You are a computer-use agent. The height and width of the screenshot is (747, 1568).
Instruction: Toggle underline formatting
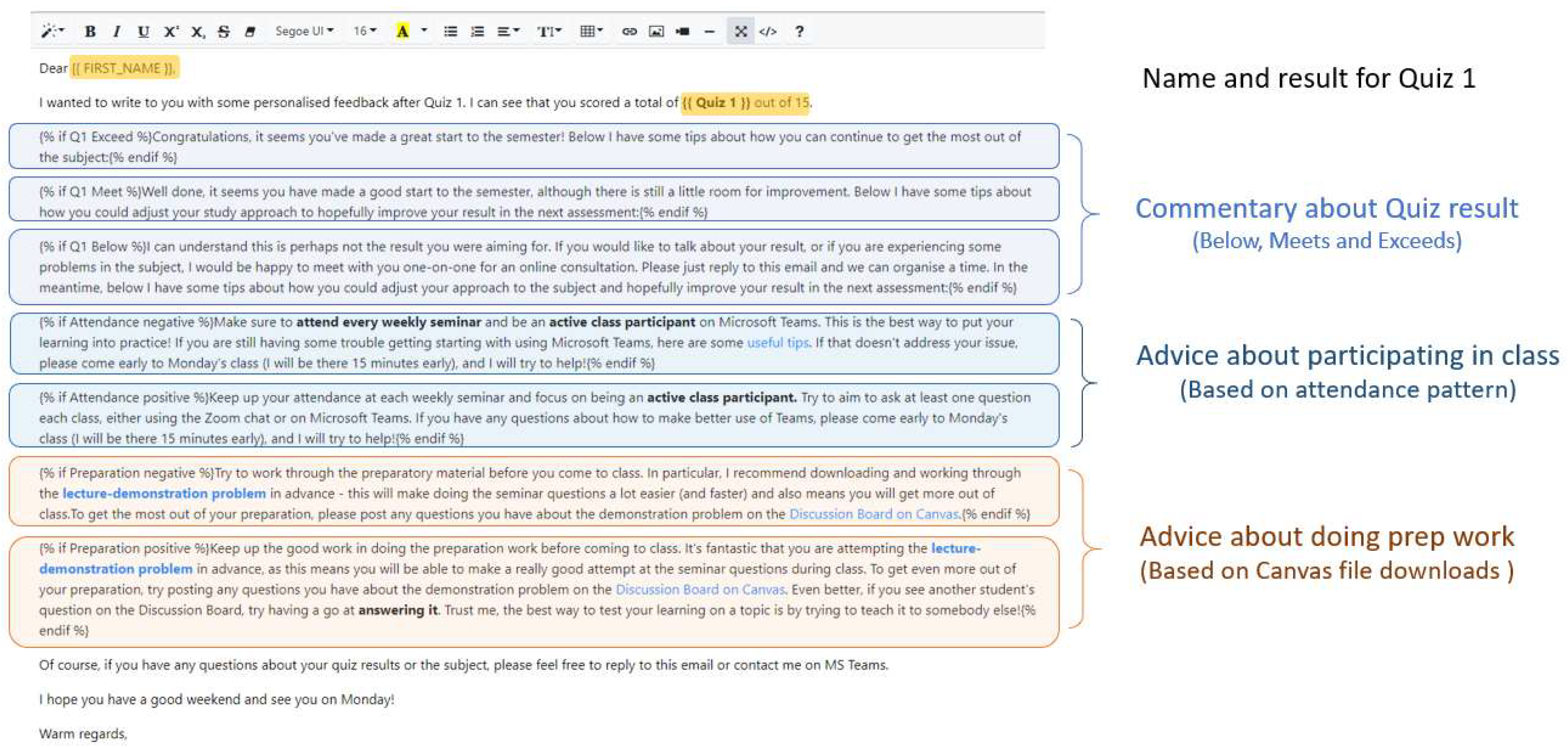pos(143,31)
